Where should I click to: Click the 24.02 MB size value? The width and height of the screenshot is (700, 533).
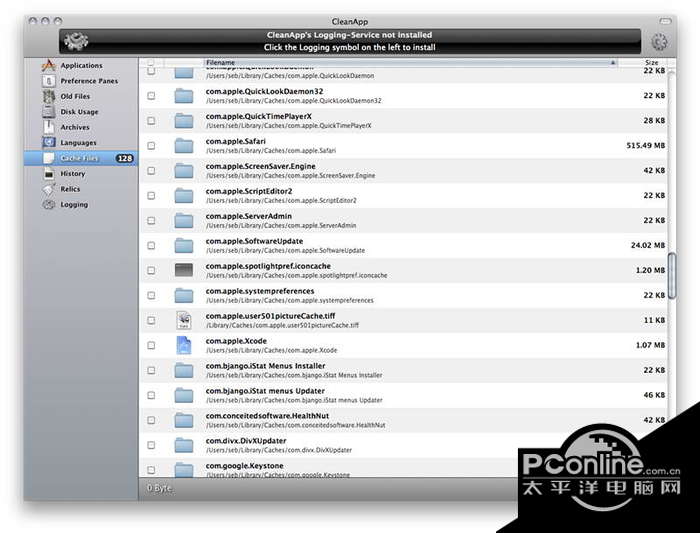tap(648, 246)
